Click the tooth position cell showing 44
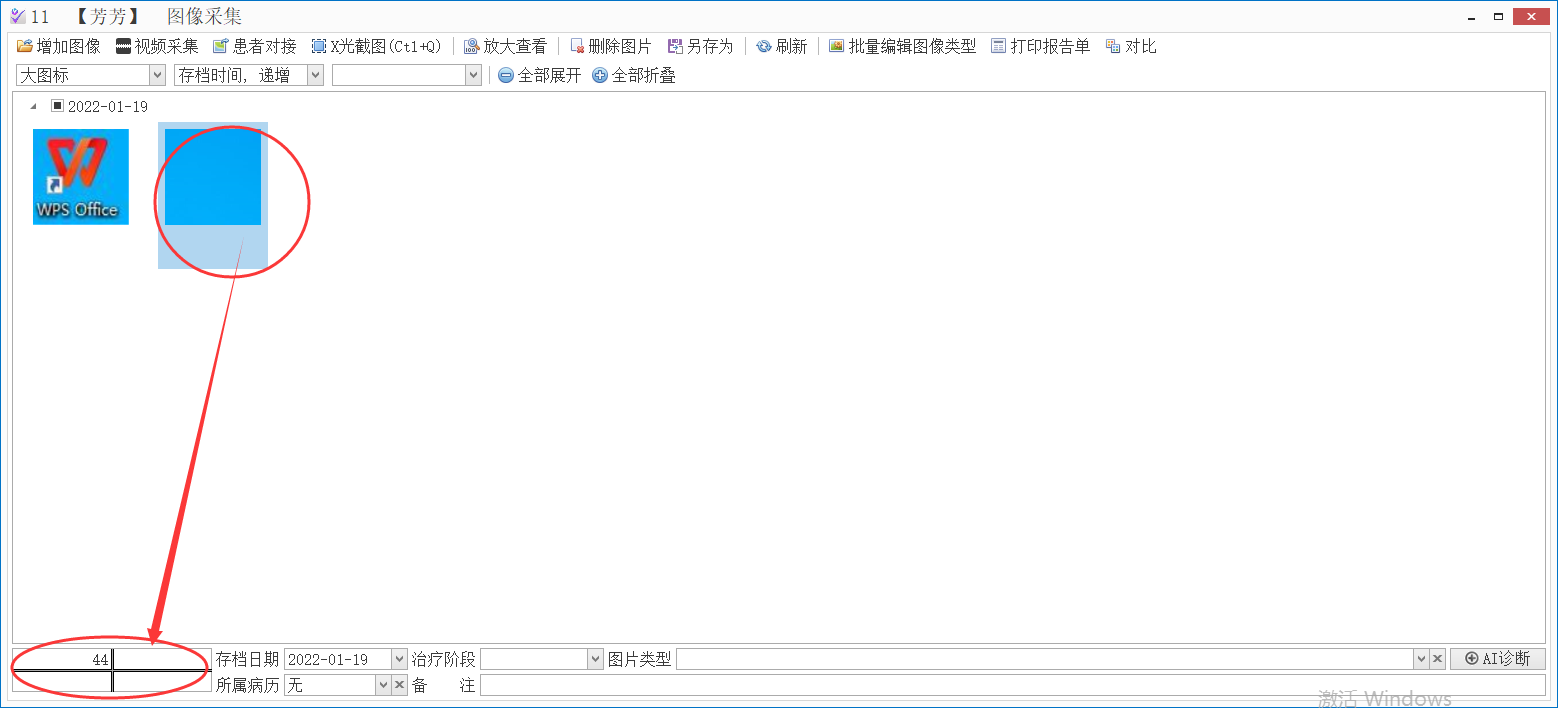Viewport: 1558px width, 708px height. click(x=61, y=660)
